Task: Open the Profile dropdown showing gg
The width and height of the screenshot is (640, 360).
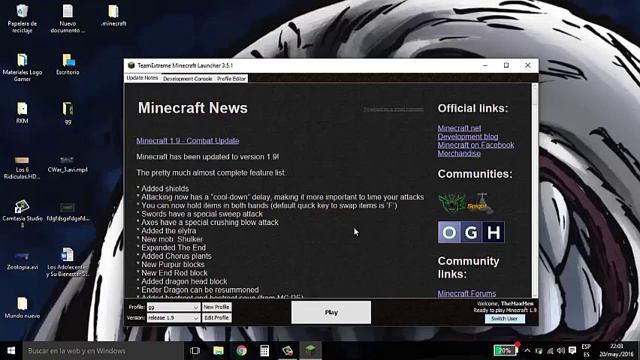Action: click(173, 307)
